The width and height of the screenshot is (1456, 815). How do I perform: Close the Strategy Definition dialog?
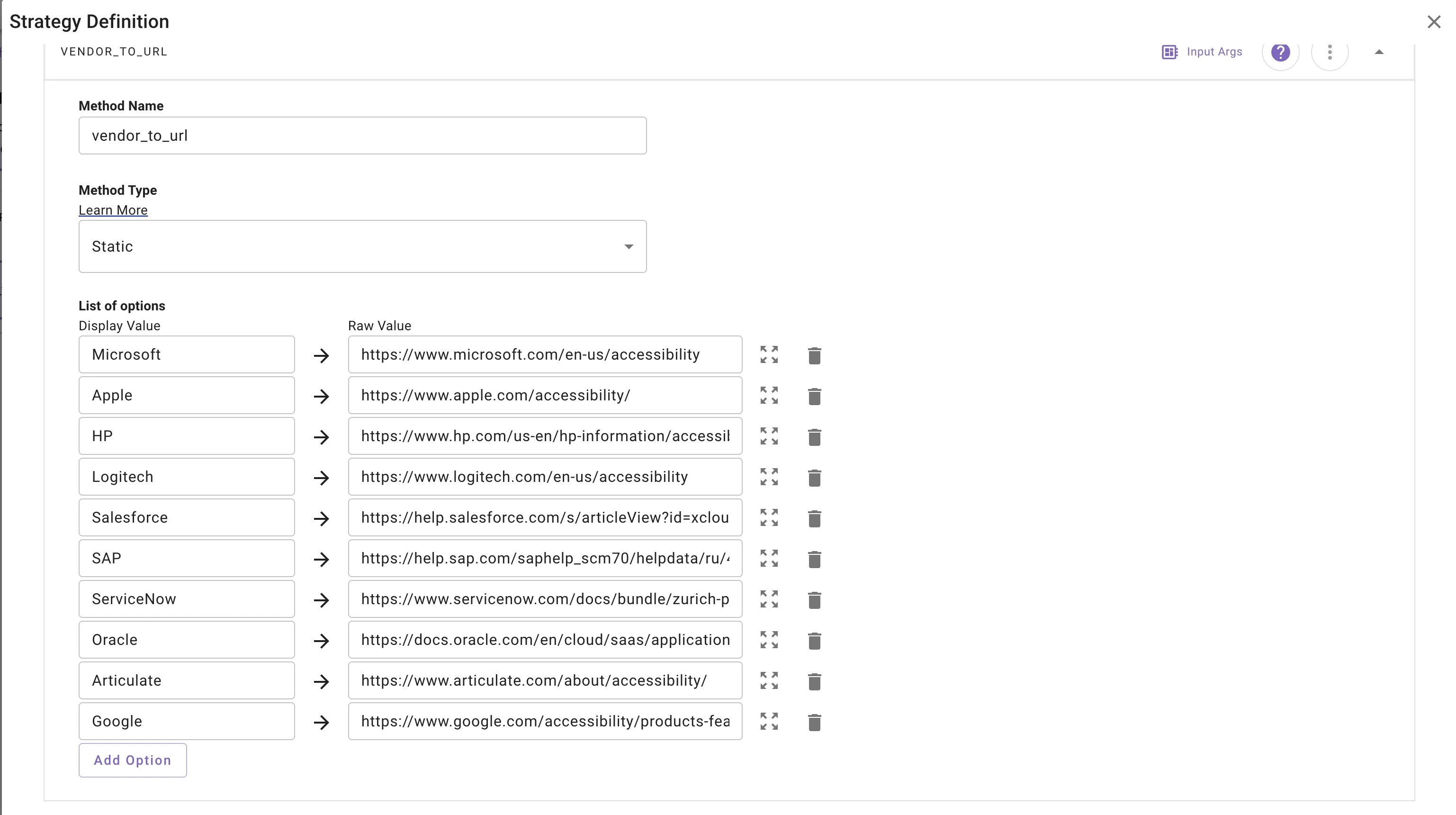coord(1433,22)
